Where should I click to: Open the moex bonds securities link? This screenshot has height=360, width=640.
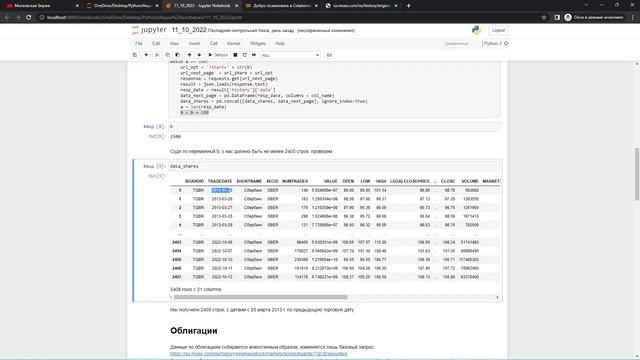point(259,353)
